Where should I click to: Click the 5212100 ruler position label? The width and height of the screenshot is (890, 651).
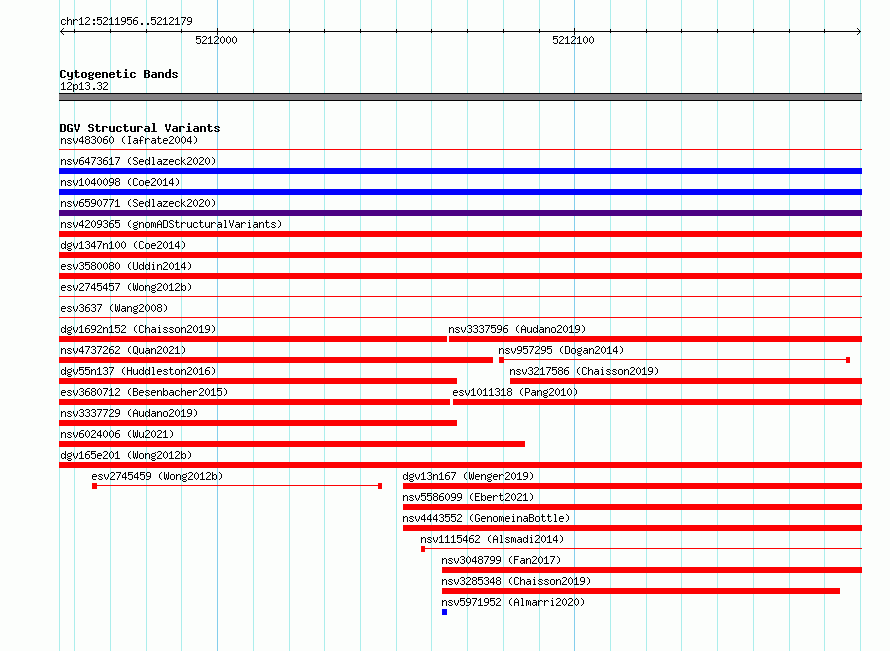[573, 40]
